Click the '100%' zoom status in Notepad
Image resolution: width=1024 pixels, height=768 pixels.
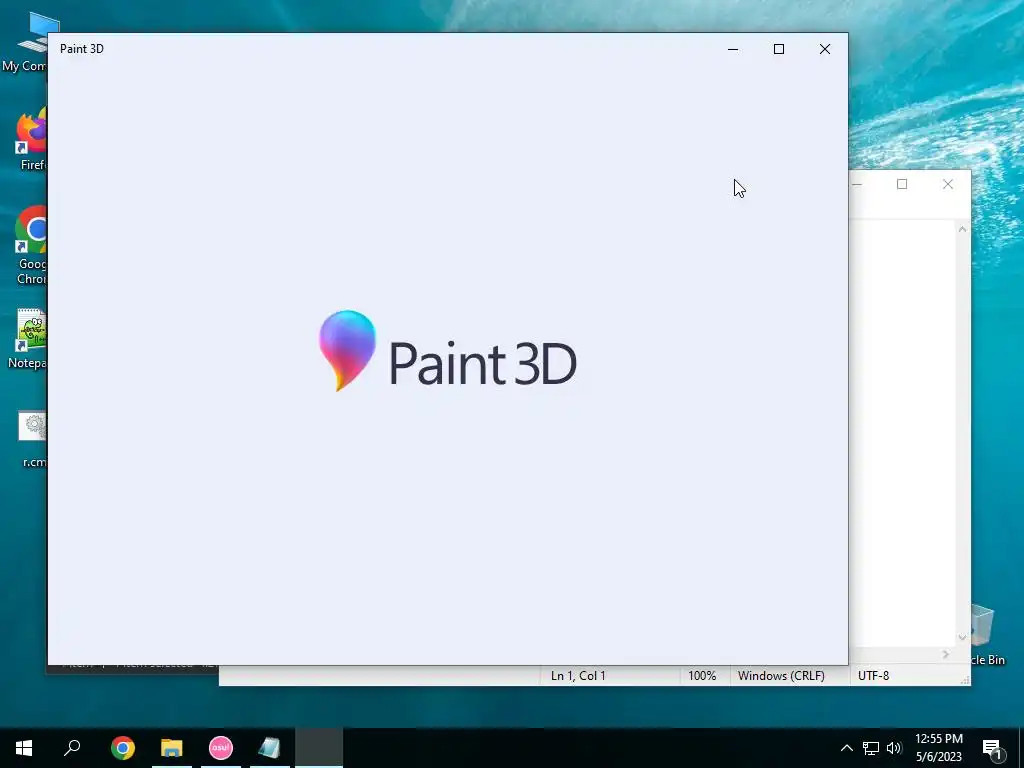click(702, 676)
